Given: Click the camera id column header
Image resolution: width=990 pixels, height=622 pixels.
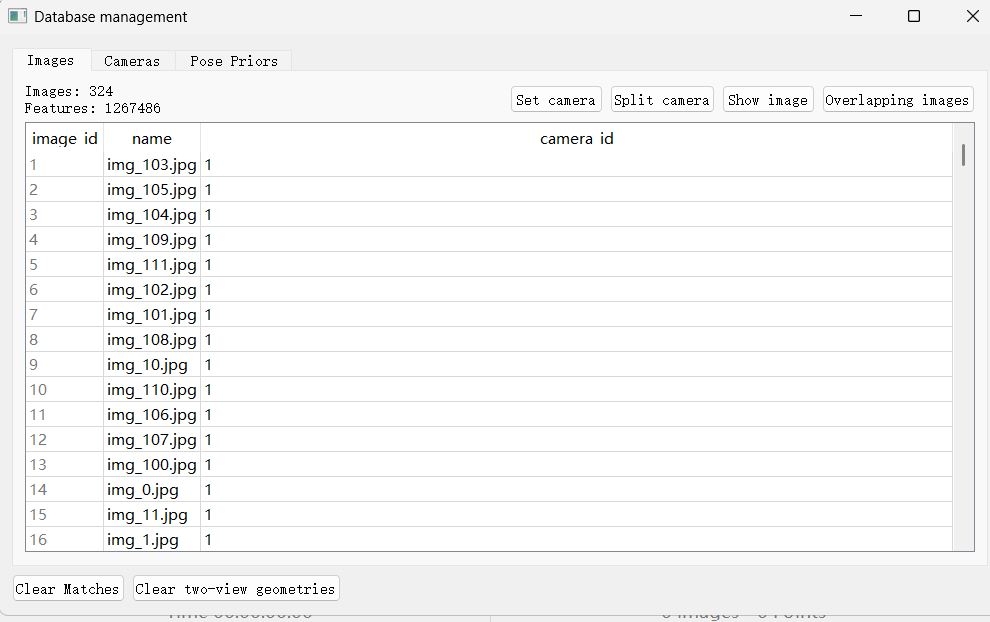Looking at the screenshot, I should click(x=576, y=139).
